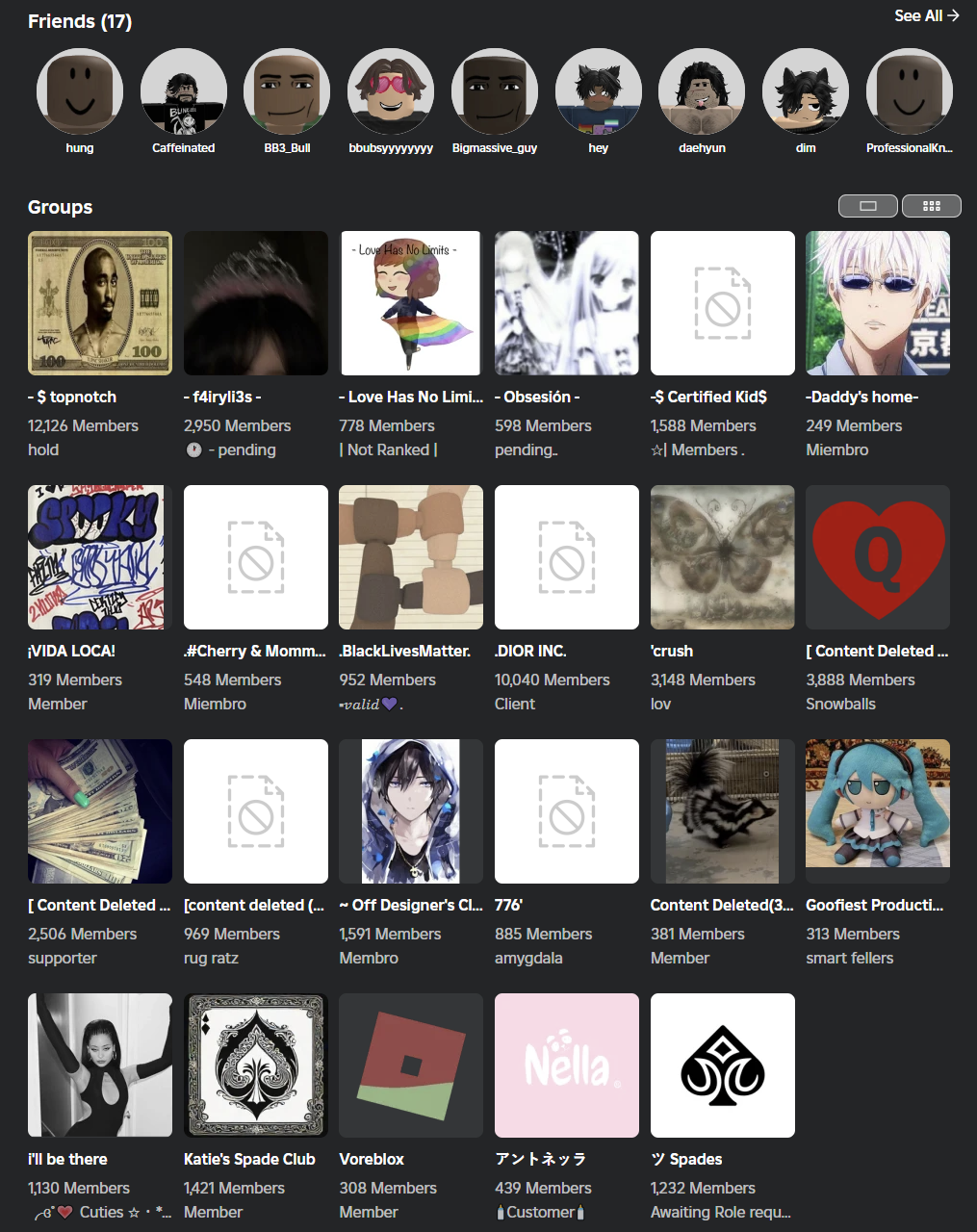The width and height of the screenshot is (977, 1232).
Task: Click bbubsyyyyyyyy's avatar with pink glasses
Action: (x=391, y=92)
